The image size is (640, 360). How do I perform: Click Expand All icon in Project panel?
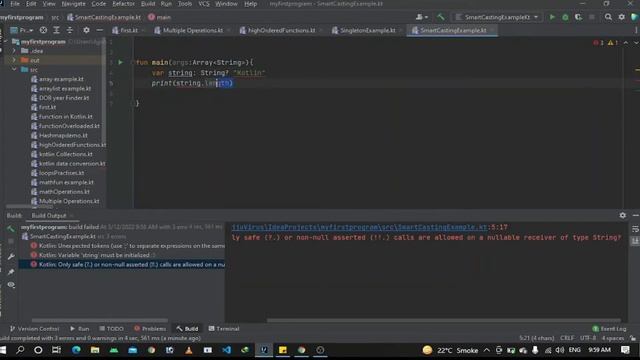56,30
